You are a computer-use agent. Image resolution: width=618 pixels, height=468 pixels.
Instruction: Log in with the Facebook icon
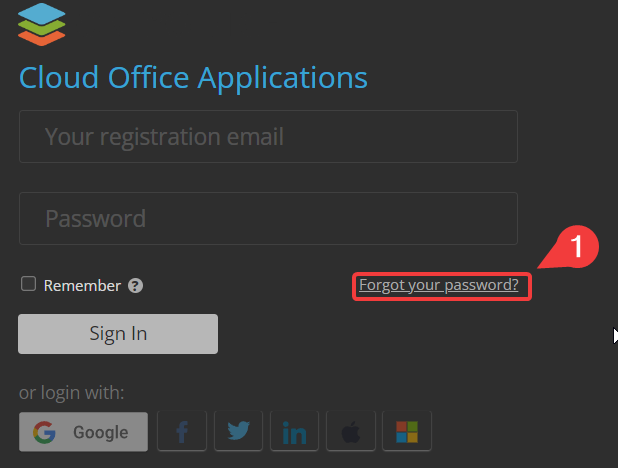click(182, 431)
